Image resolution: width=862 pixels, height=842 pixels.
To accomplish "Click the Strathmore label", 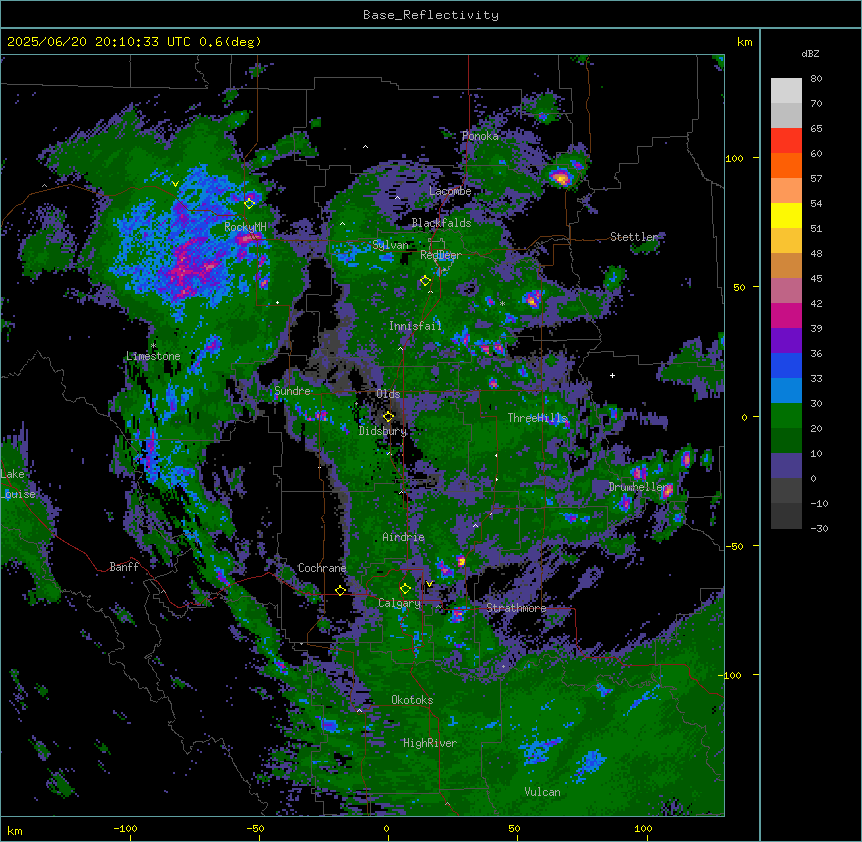I will pyautogui.click(x=516, y=608).
